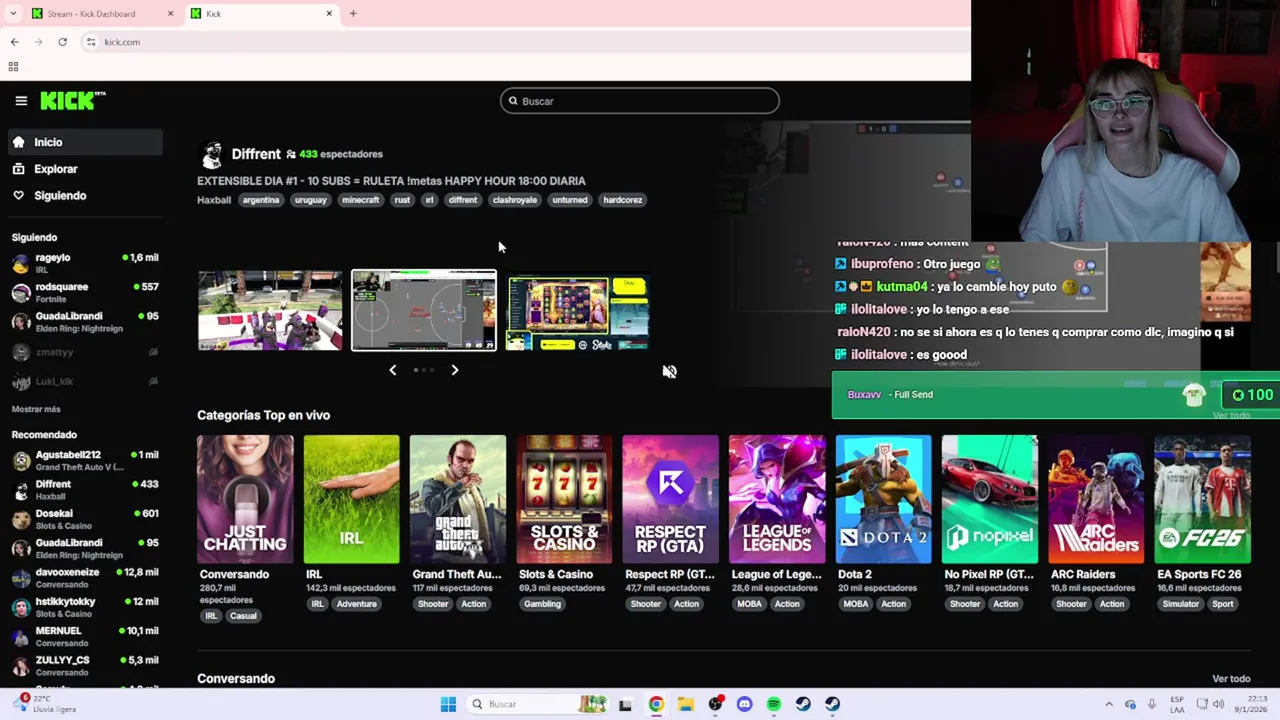This screenshot has height=720, width=1280.
Task: Click the Buscar search field
Action: click(639, 101)
